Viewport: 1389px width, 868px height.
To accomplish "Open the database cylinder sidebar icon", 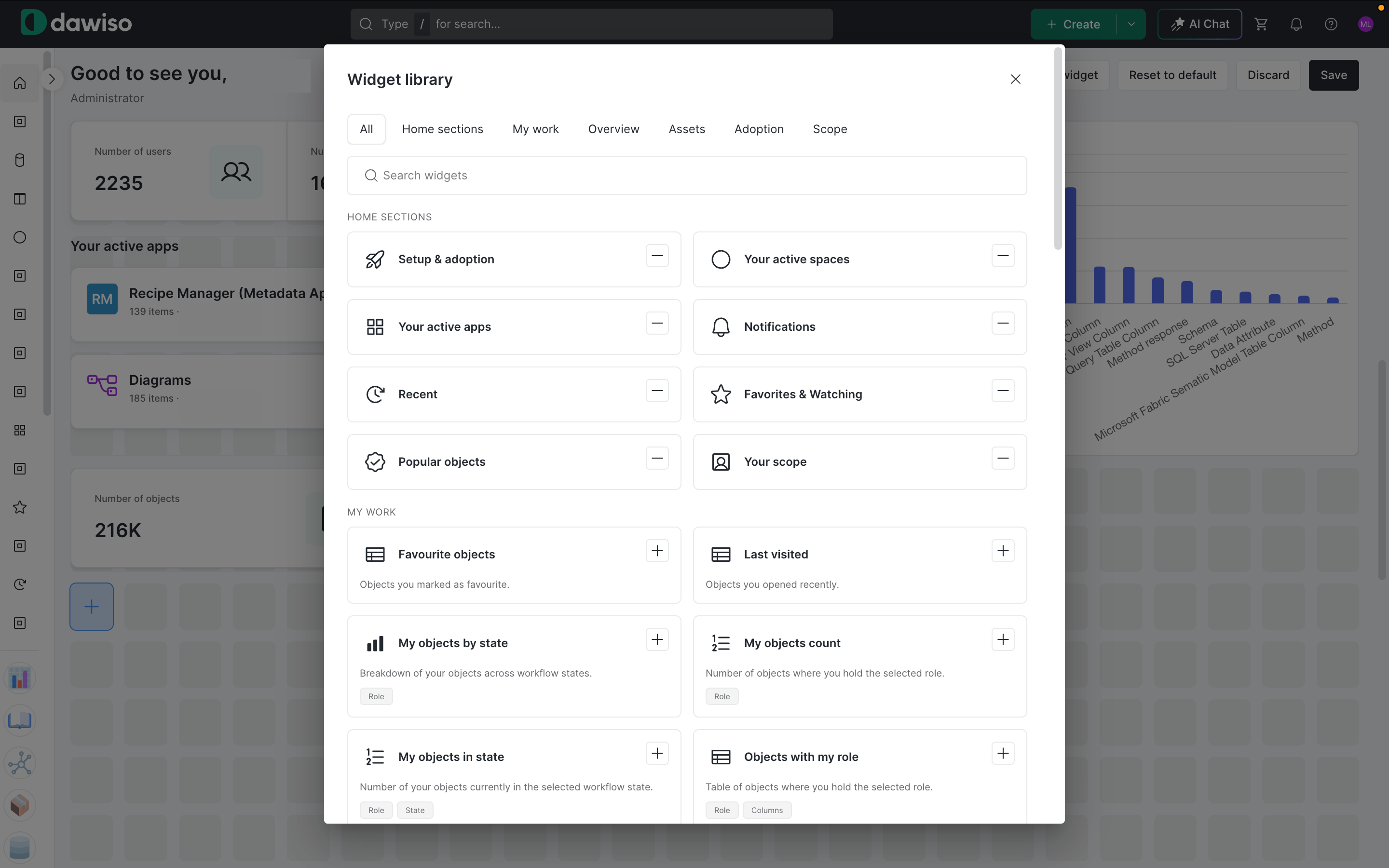I will (20, 160).
